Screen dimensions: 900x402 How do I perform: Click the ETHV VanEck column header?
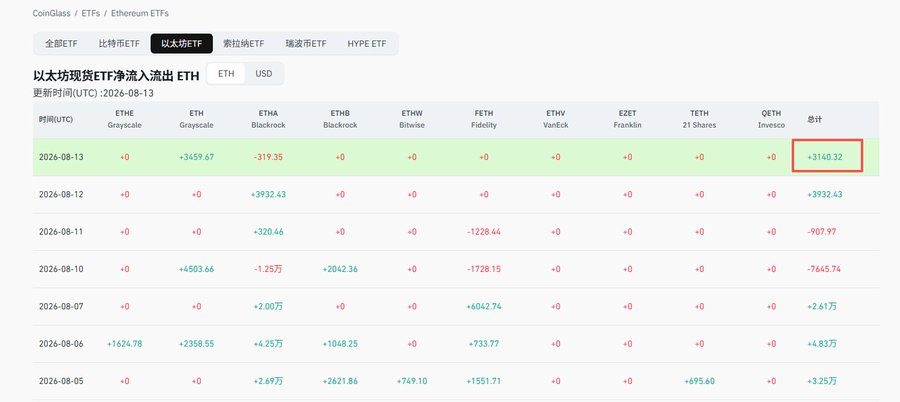coord(556,119)
